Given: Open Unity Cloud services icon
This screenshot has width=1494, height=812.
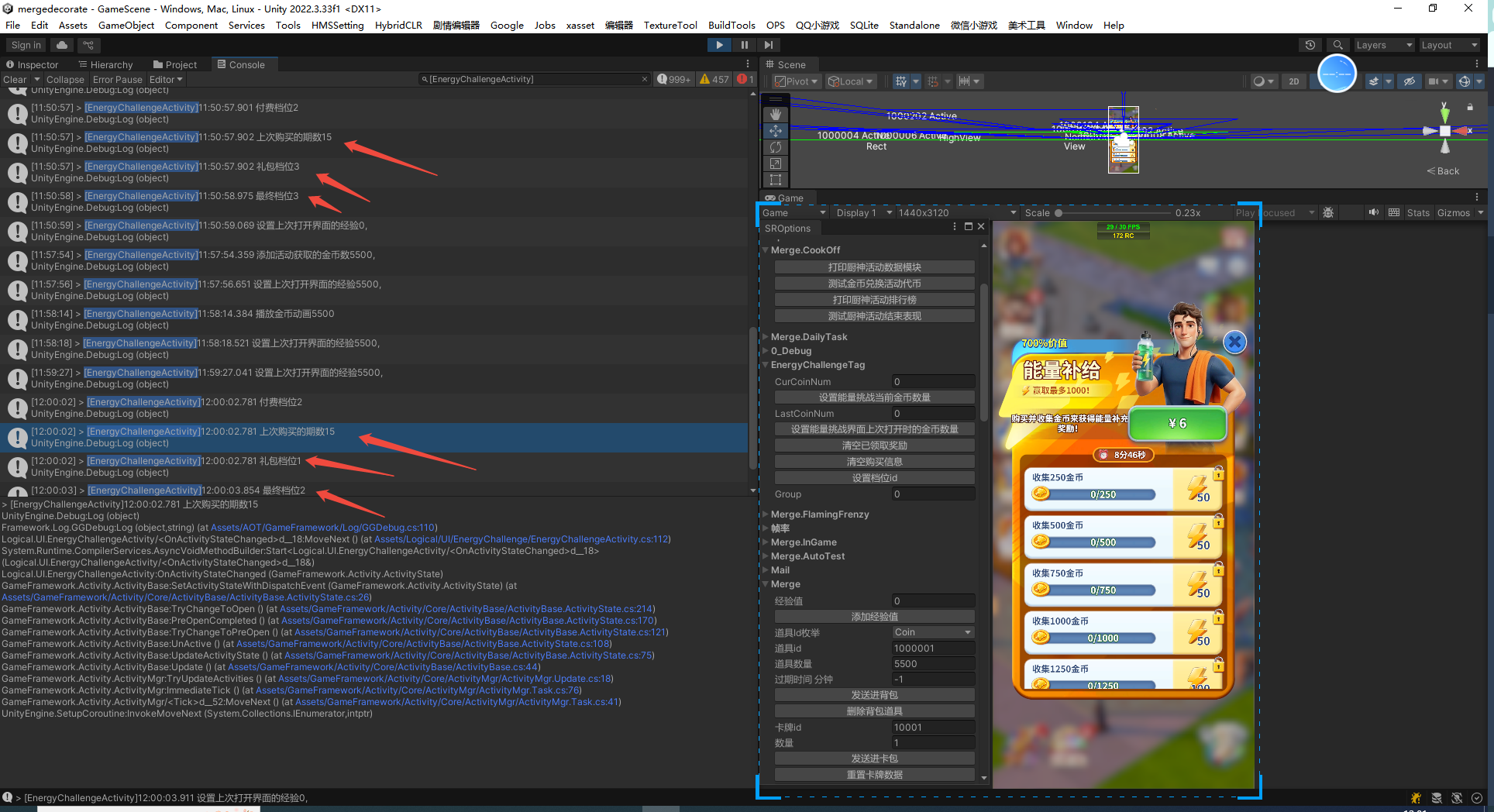Looking at the screenshot, I should click(x=62, y=45).
